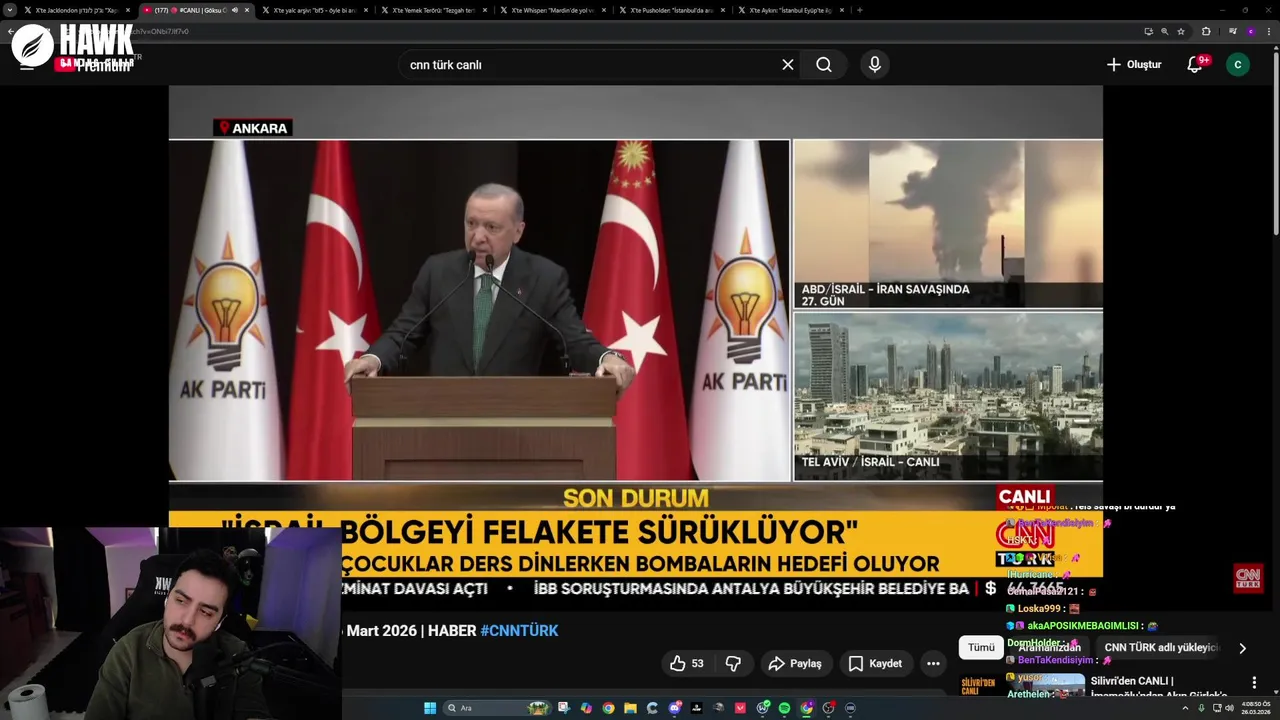Open the account avatar menu
The image size is (1280, 720).
coord(1238,64)
